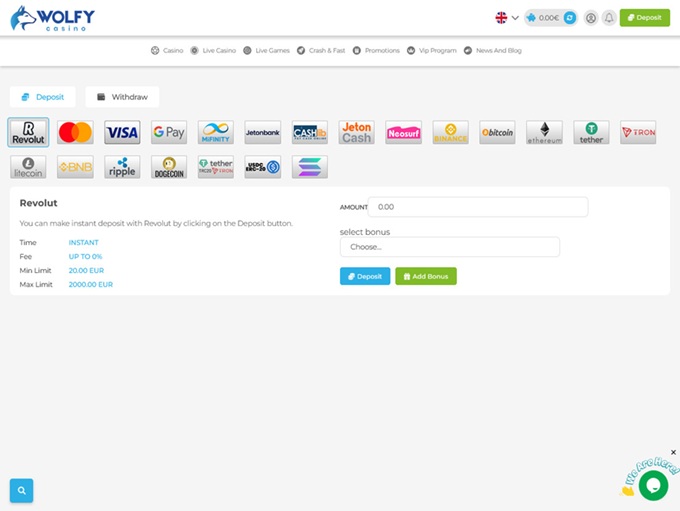680x511 pixels.
Task: Choose Google Pay as deposit method
Action: 169,132
